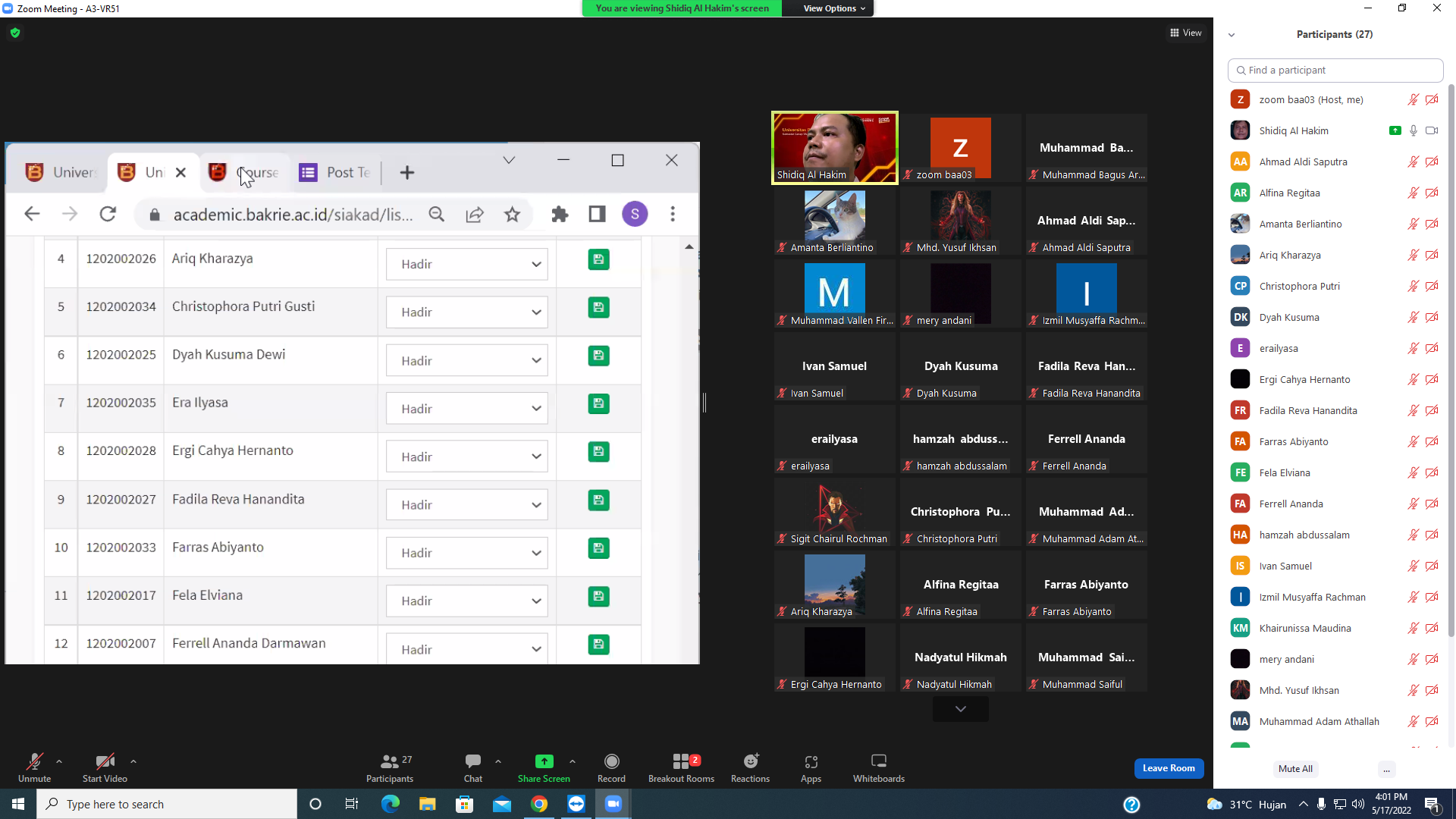The image size is (1456, 819).
Task: Open the Chrome three-dot menu
Action: click(x=673, y=215)
